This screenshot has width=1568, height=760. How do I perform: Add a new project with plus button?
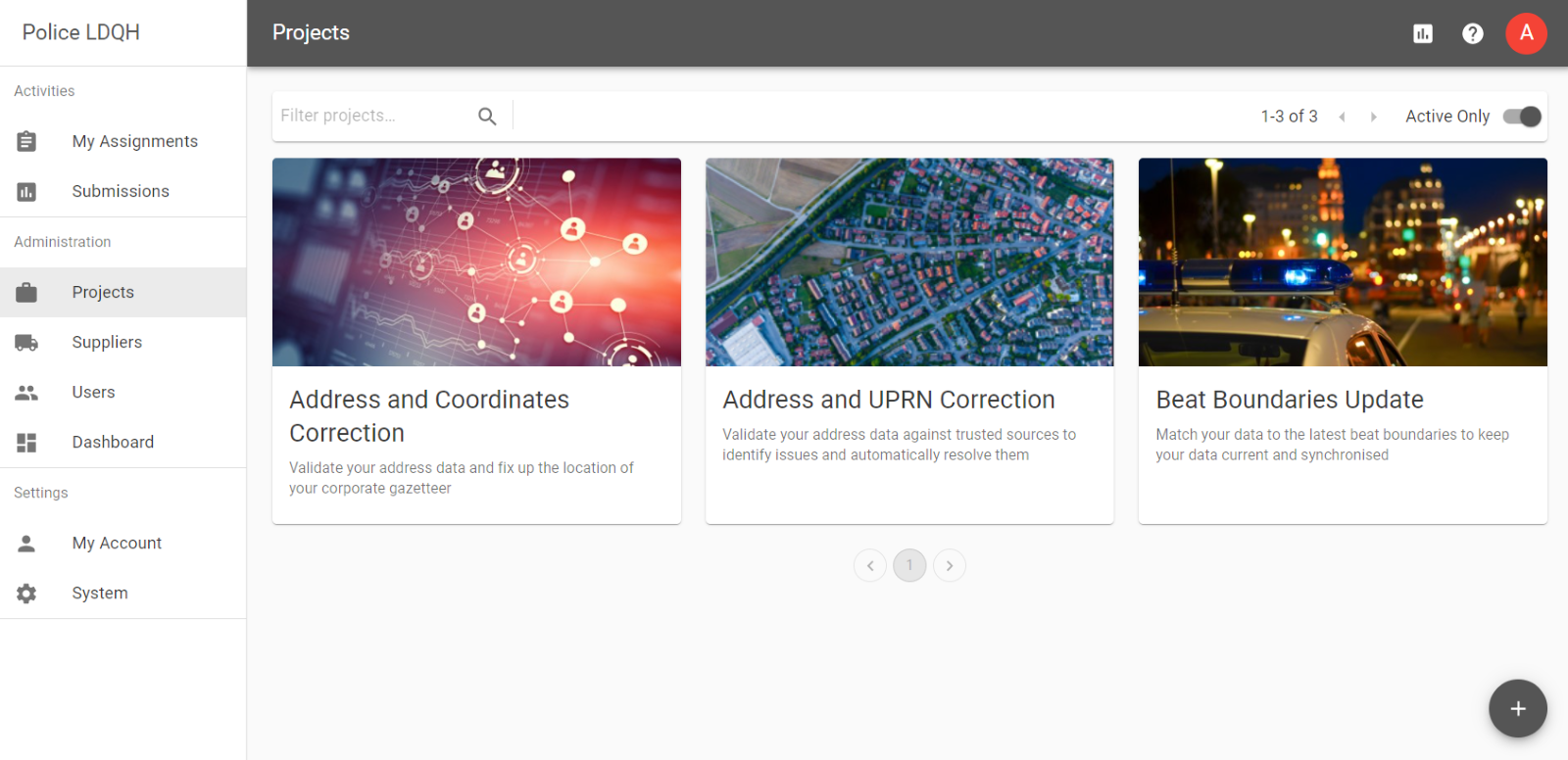click(x=1517, y=708)
